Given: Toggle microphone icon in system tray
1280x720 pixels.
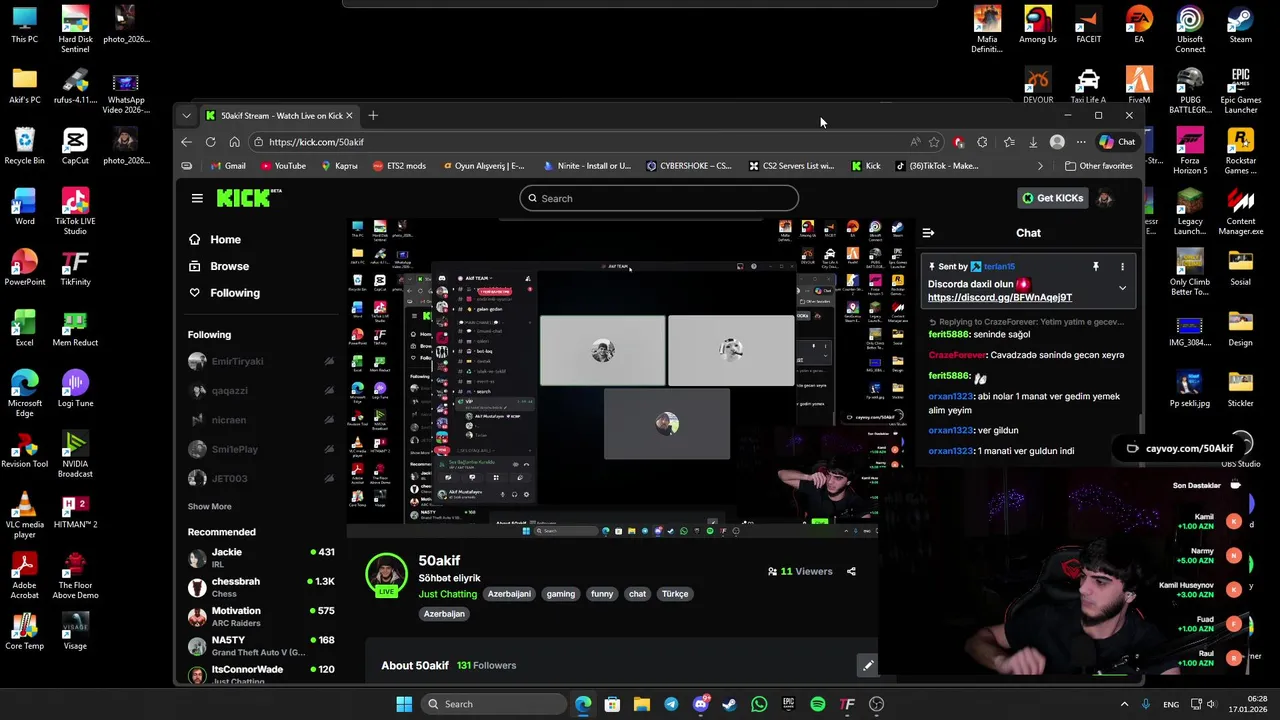Looking at the screenshot, I should [1146, 704].
